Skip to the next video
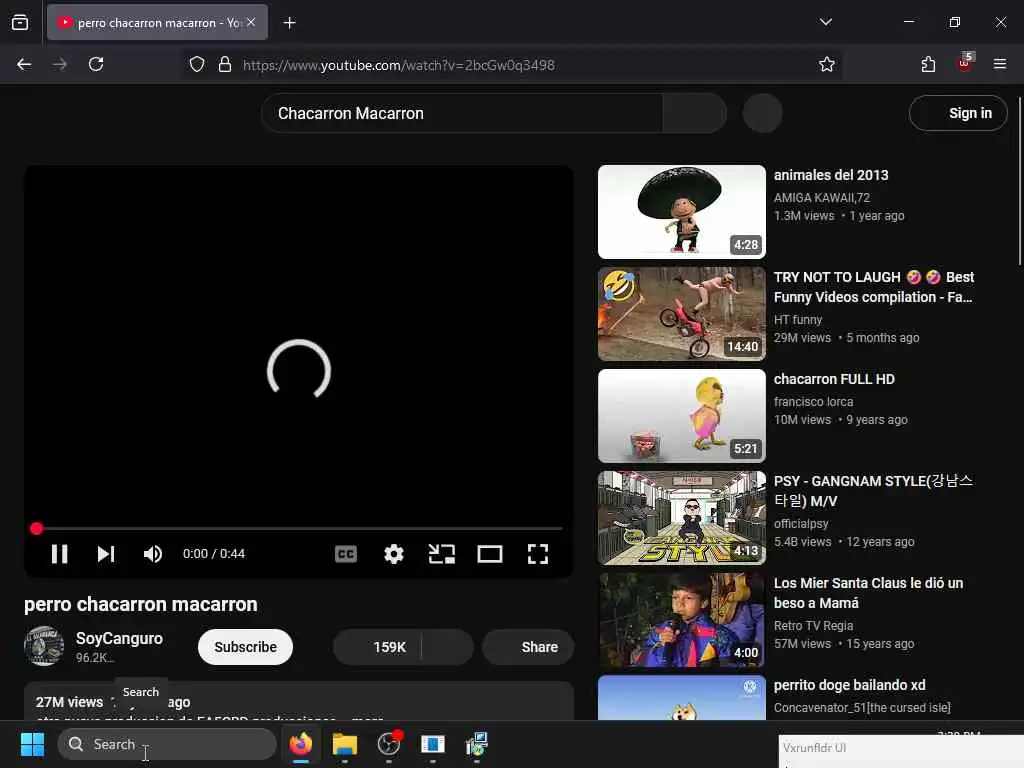The width and height of the screenshot is (1024, 768). tap(106, 554)
